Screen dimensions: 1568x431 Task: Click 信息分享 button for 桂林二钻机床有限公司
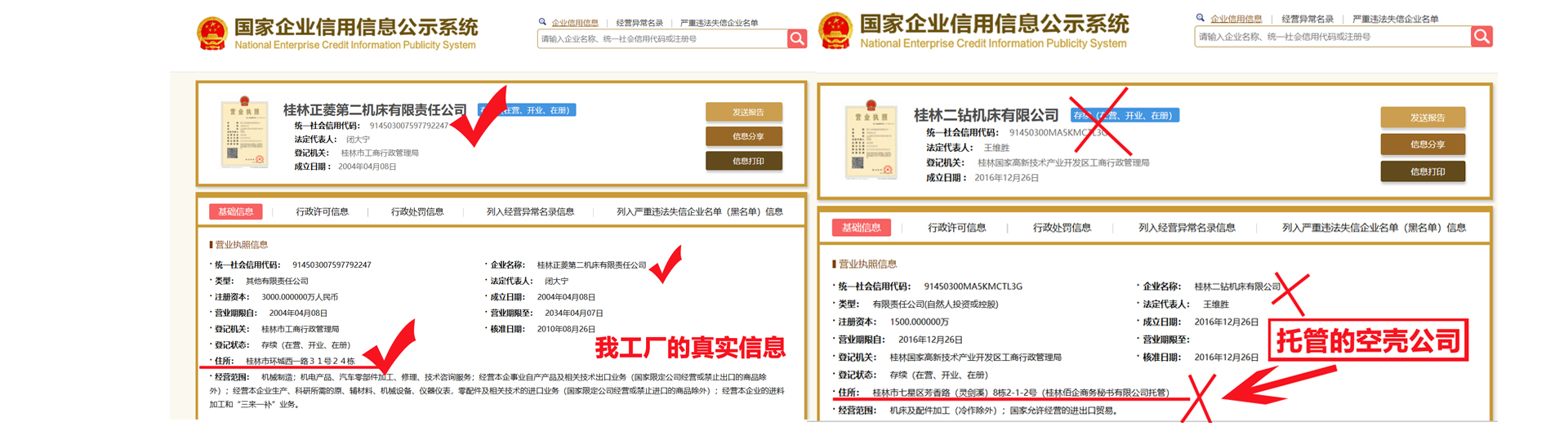coord(1423,144)
